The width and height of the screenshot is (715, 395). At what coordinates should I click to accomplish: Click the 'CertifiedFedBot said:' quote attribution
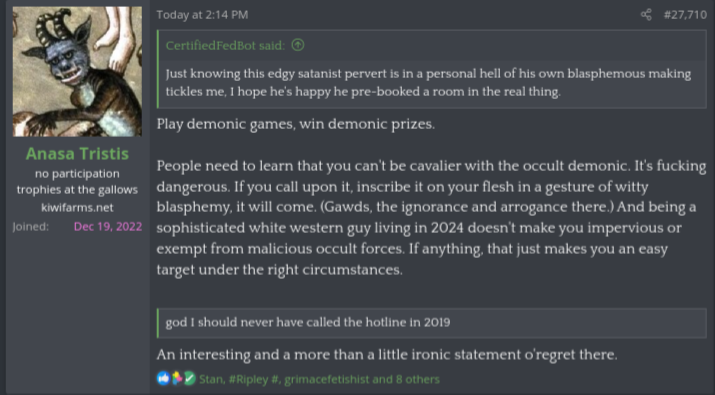225,46
